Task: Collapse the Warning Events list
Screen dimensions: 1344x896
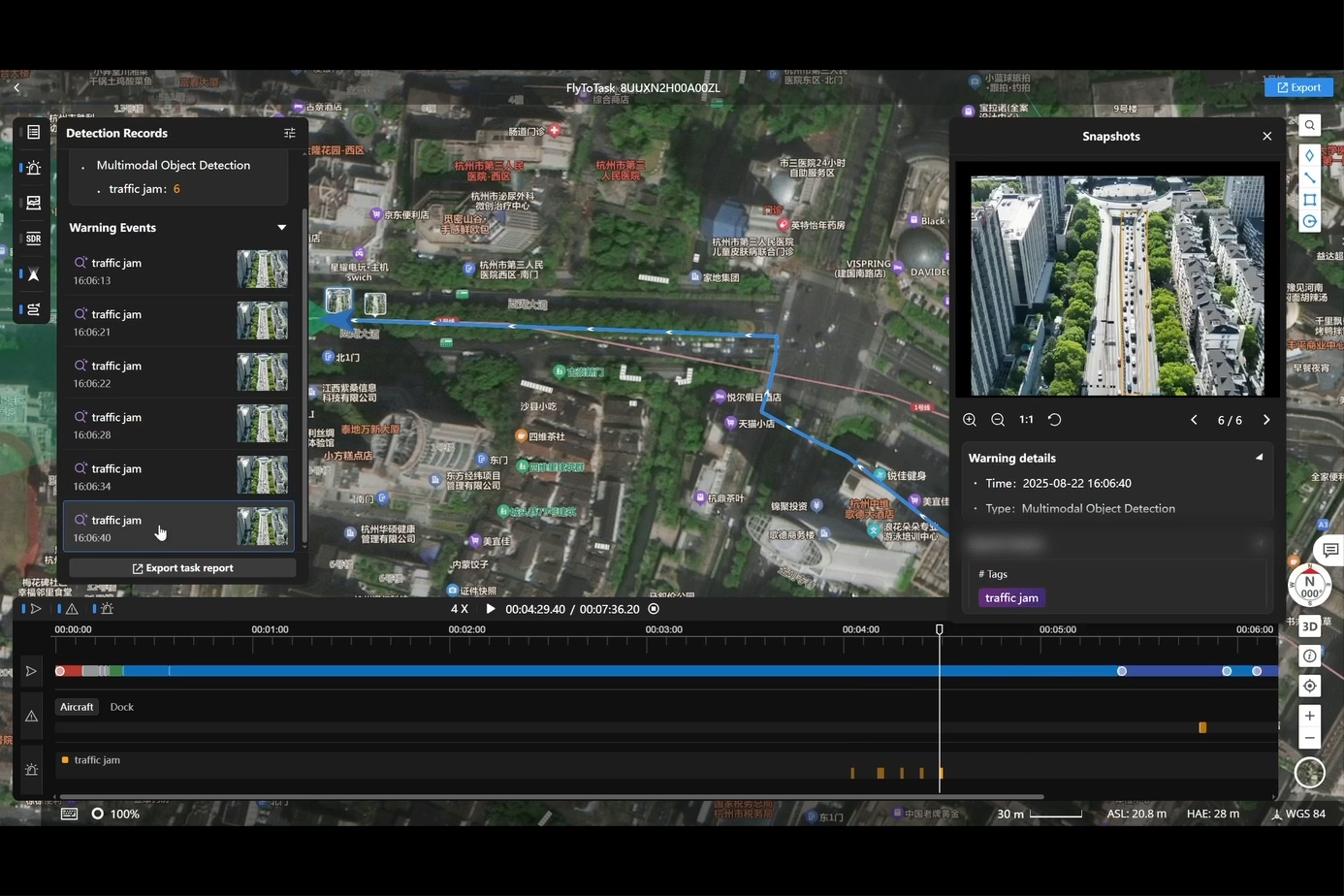Action: pyautogui.click(x=281, y=228)
